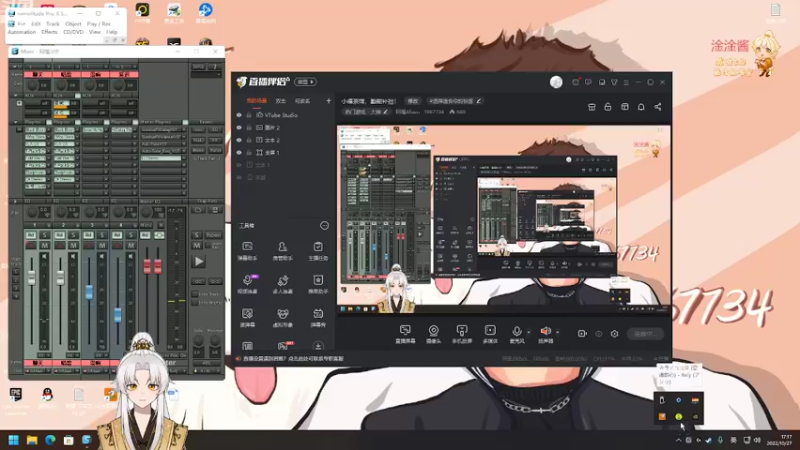Open the user avatar in the live app title bar
This screenshot has width=800, height=450.
click(556, 82)
